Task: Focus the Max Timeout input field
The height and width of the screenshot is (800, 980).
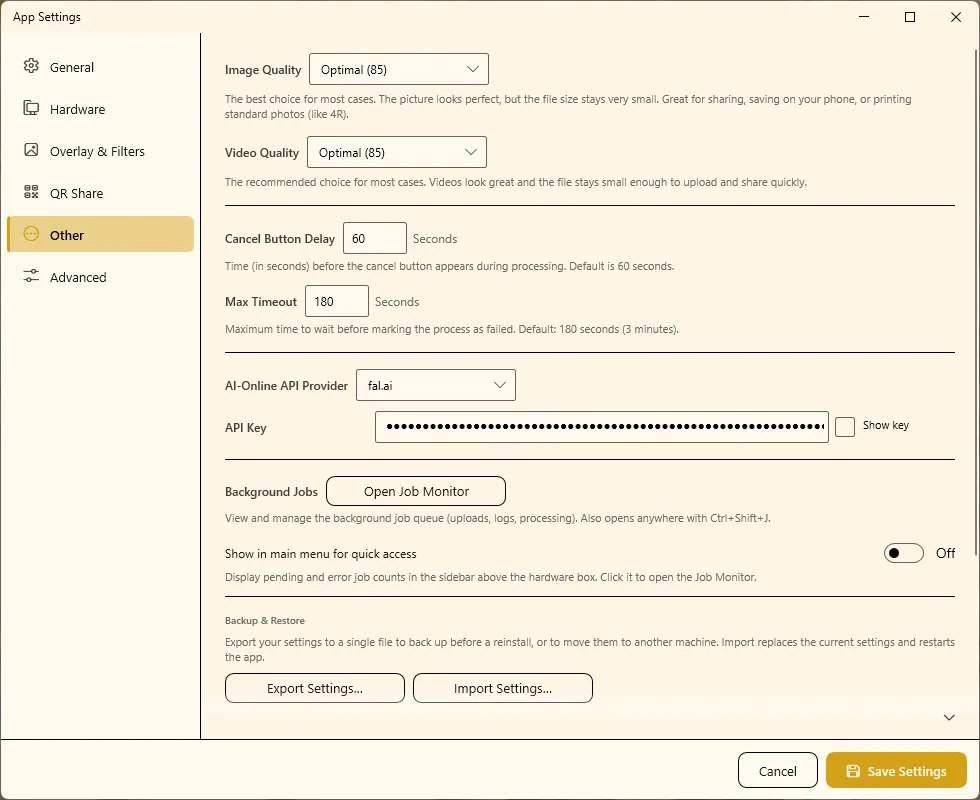Action: click(337, 301)
